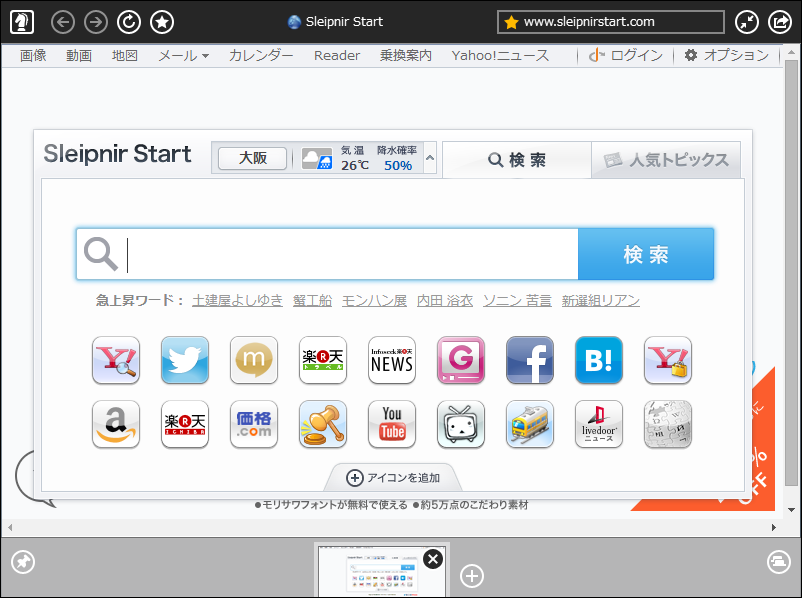
Task: Select the Sleipnir Start tab thumbnail
Action: [x=382, y=571]
